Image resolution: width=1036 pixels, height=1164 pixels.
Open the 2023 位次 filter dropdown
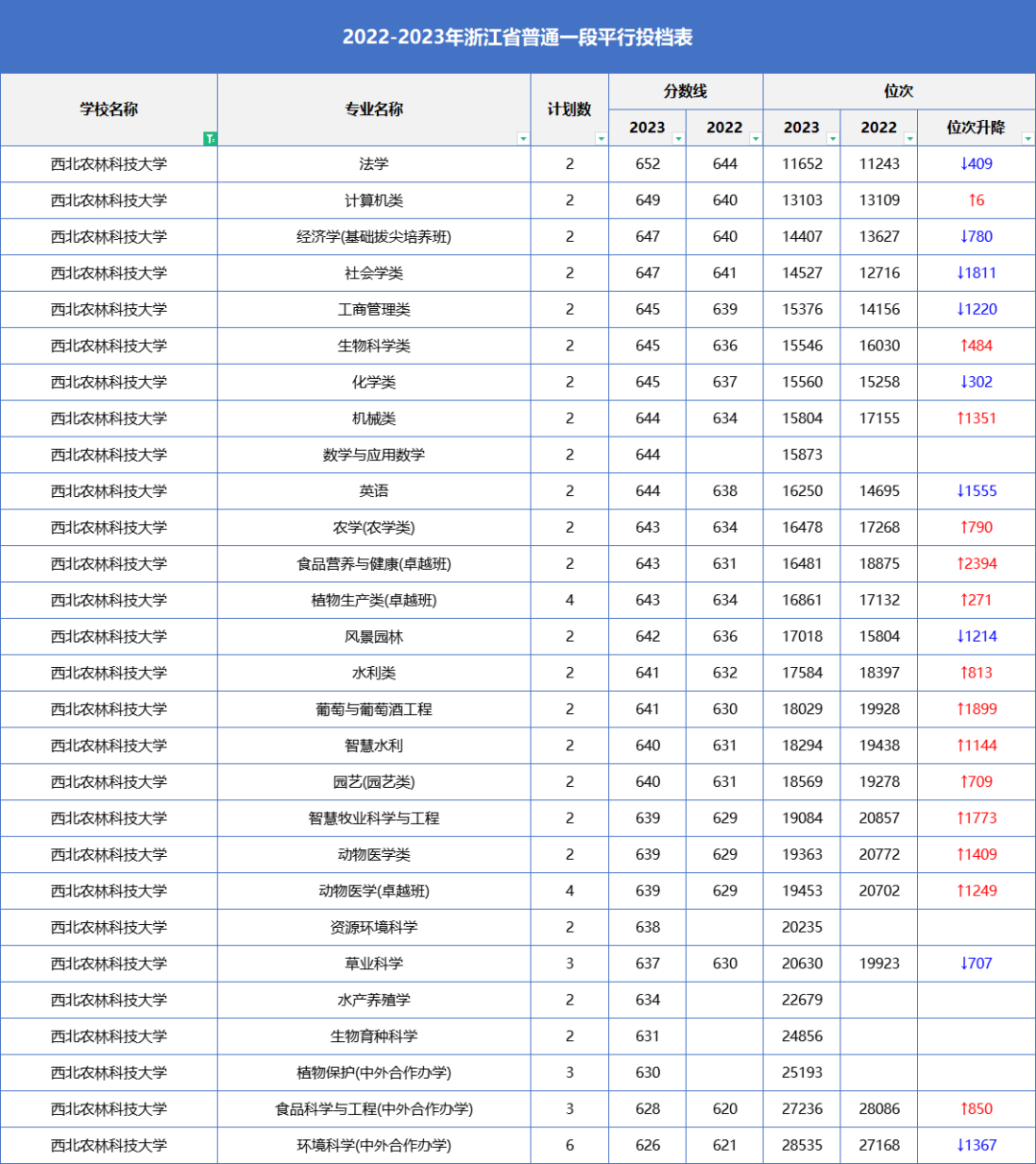(x=832, y=139)
